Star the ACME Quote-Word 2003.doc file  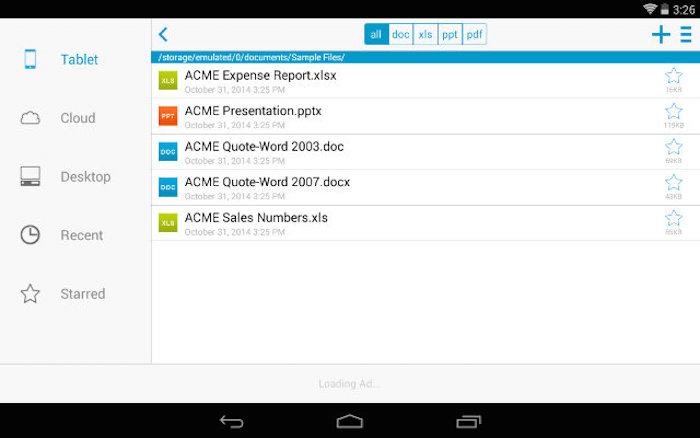[674, 147]
